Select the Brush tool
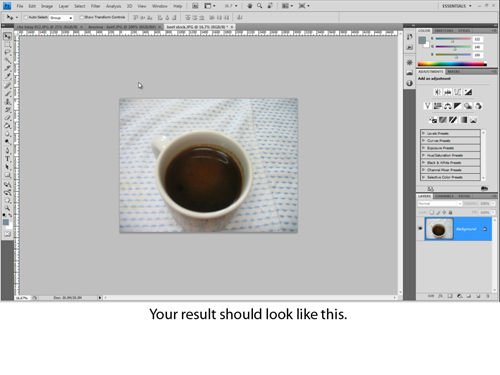Screen dimensions: 500x375 (7, 94)
